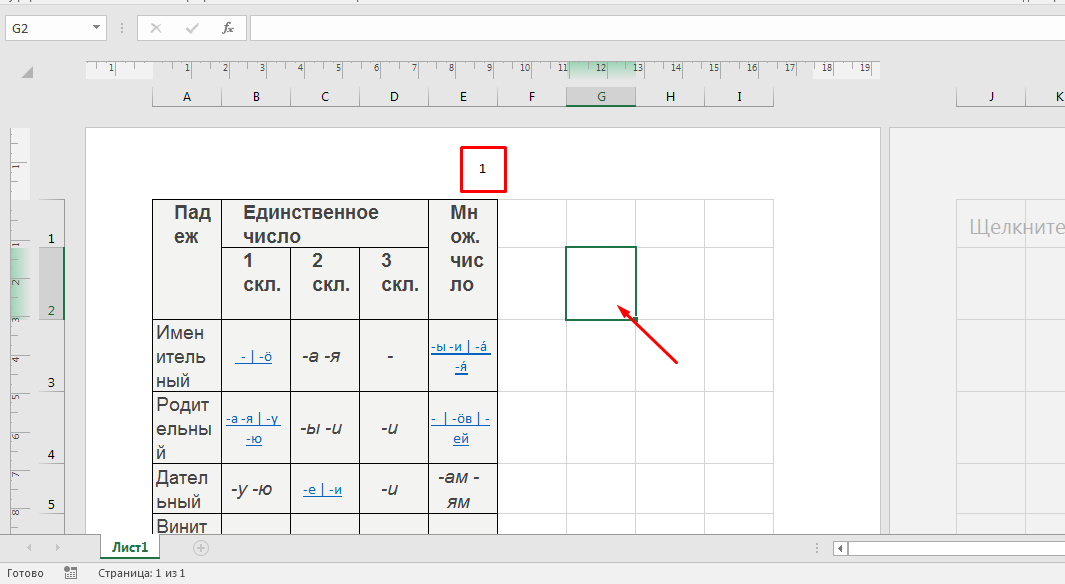The width and height of the screenshot is (1065, 584).
Task: Add a new sheet with plus button
Action: tap(201, 547)
